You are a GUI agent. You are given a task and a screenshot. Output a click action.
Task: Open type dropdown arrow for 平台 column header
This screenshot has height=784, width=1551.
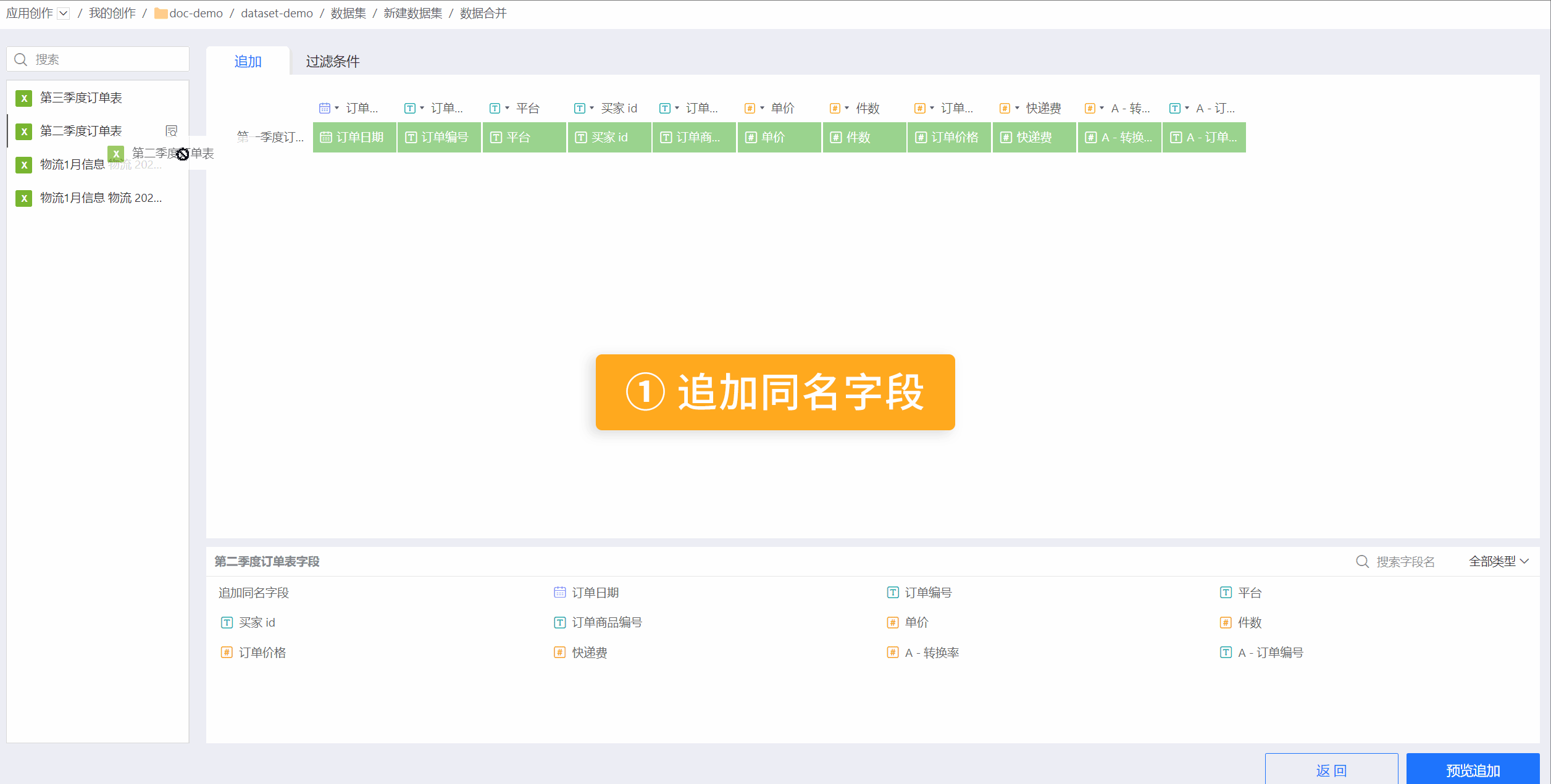[508, 108]
